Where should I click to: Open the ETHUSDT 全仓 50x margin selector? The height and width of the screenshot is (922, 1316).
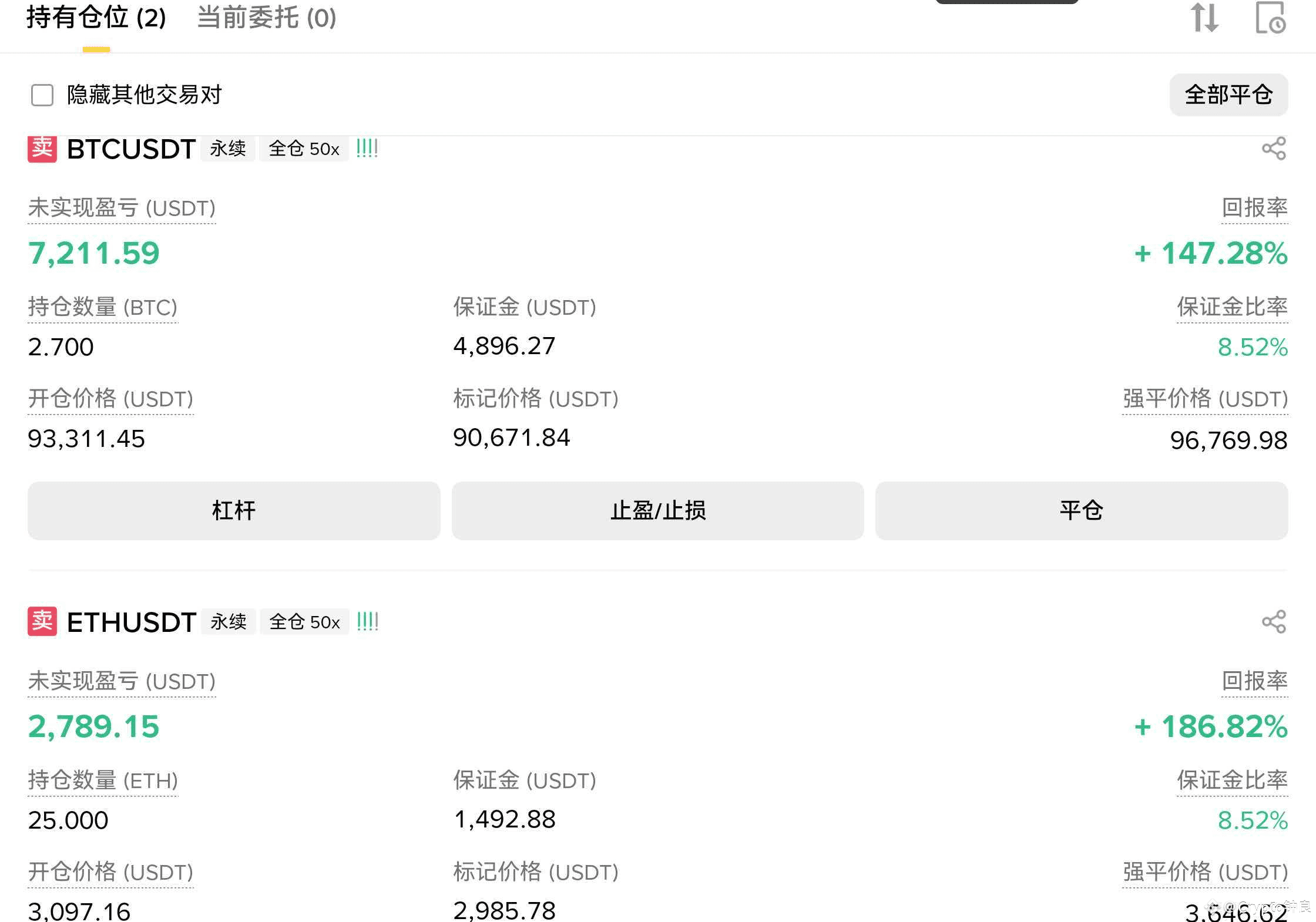[x=305, y=621]
